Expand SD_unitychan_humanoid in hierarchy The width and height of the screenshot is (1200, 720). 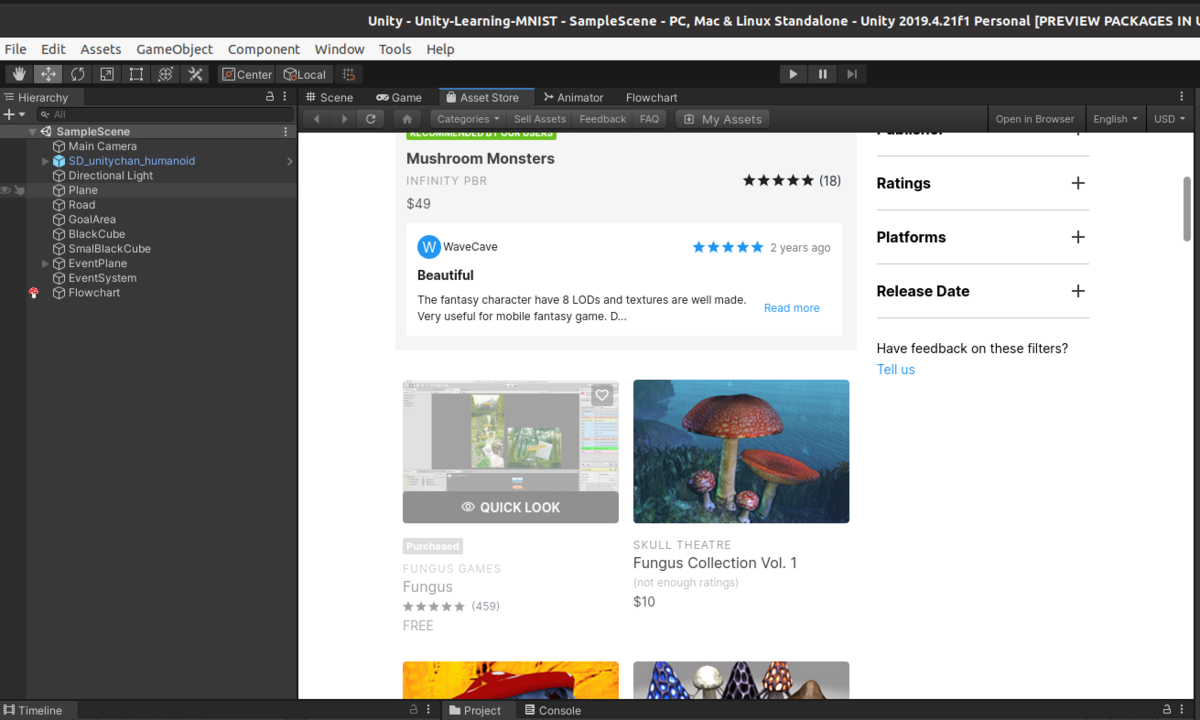pyautogui.click(x=45, y=161)
